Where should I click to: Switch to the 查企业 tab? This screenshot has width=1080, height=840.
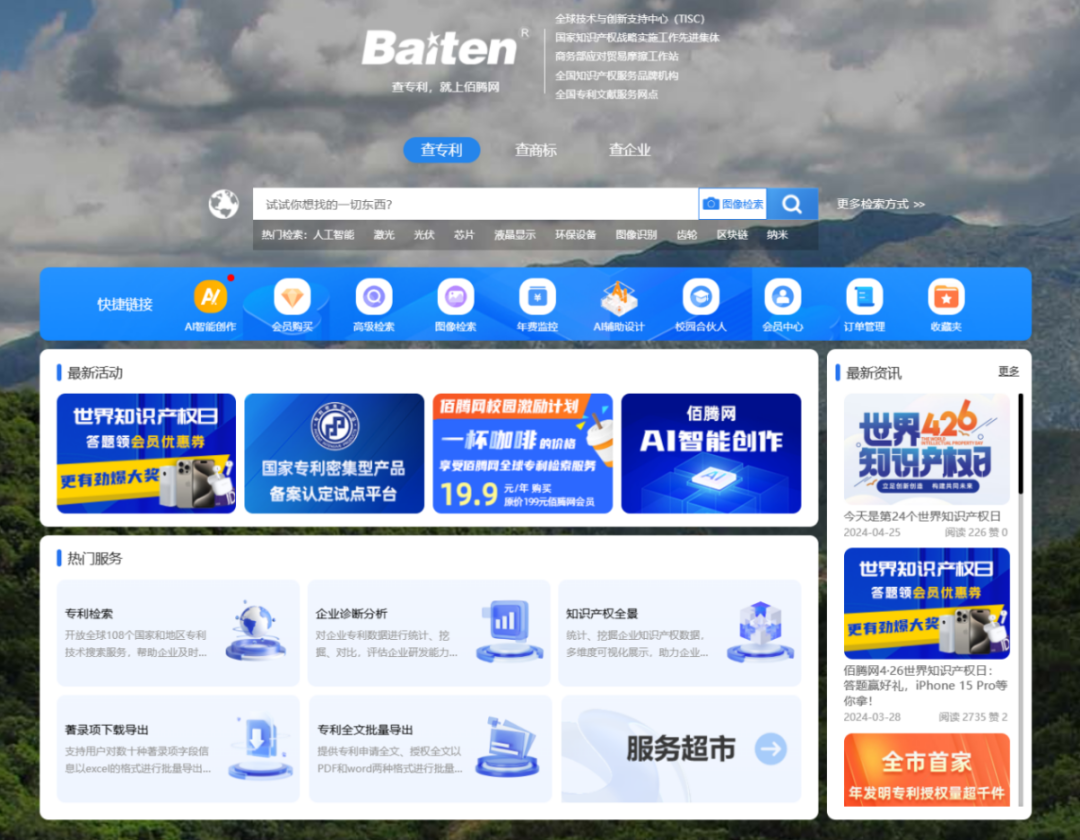[x=630, y=149]
